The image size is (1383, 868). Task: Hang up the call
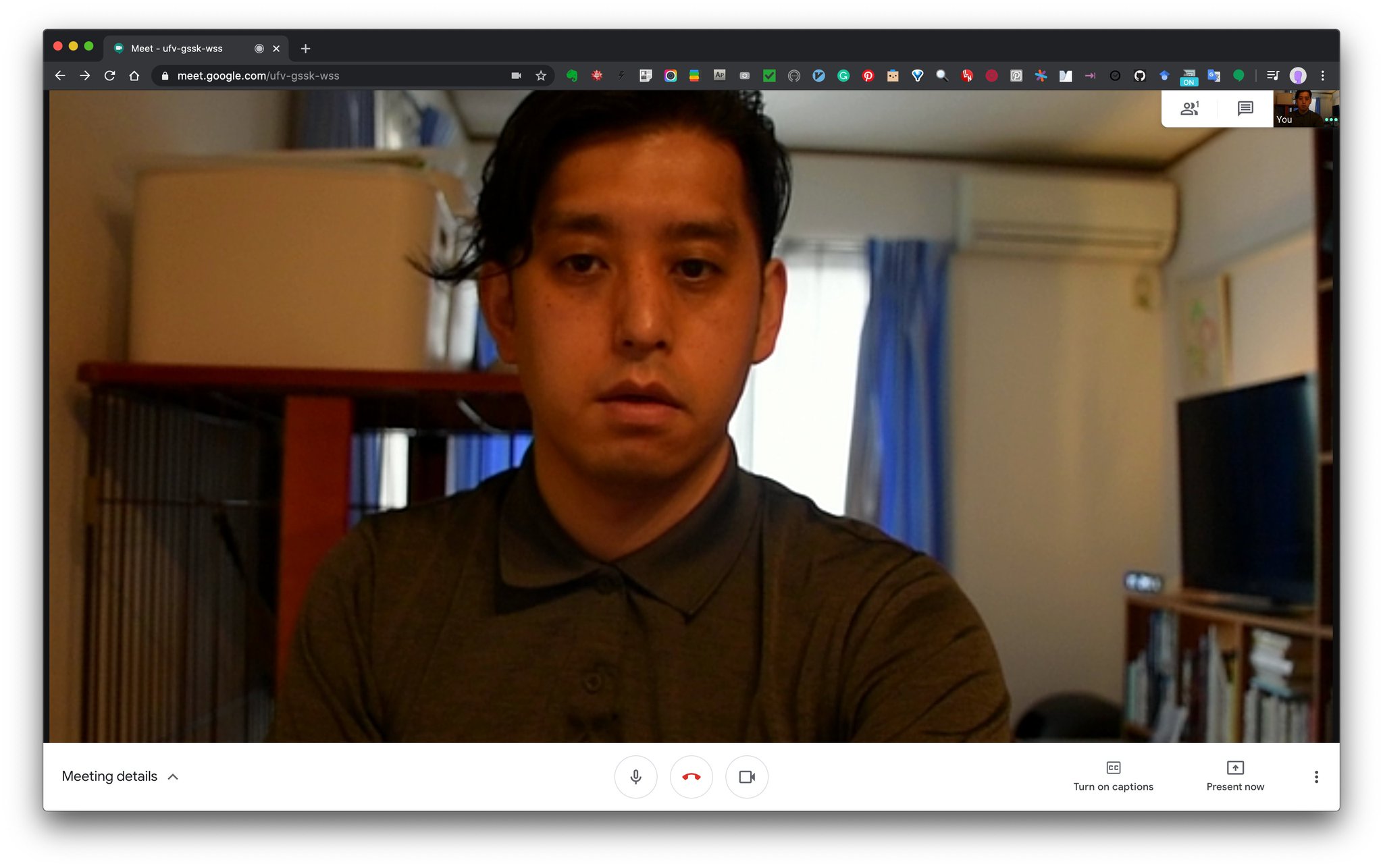(x=691, y=777)
